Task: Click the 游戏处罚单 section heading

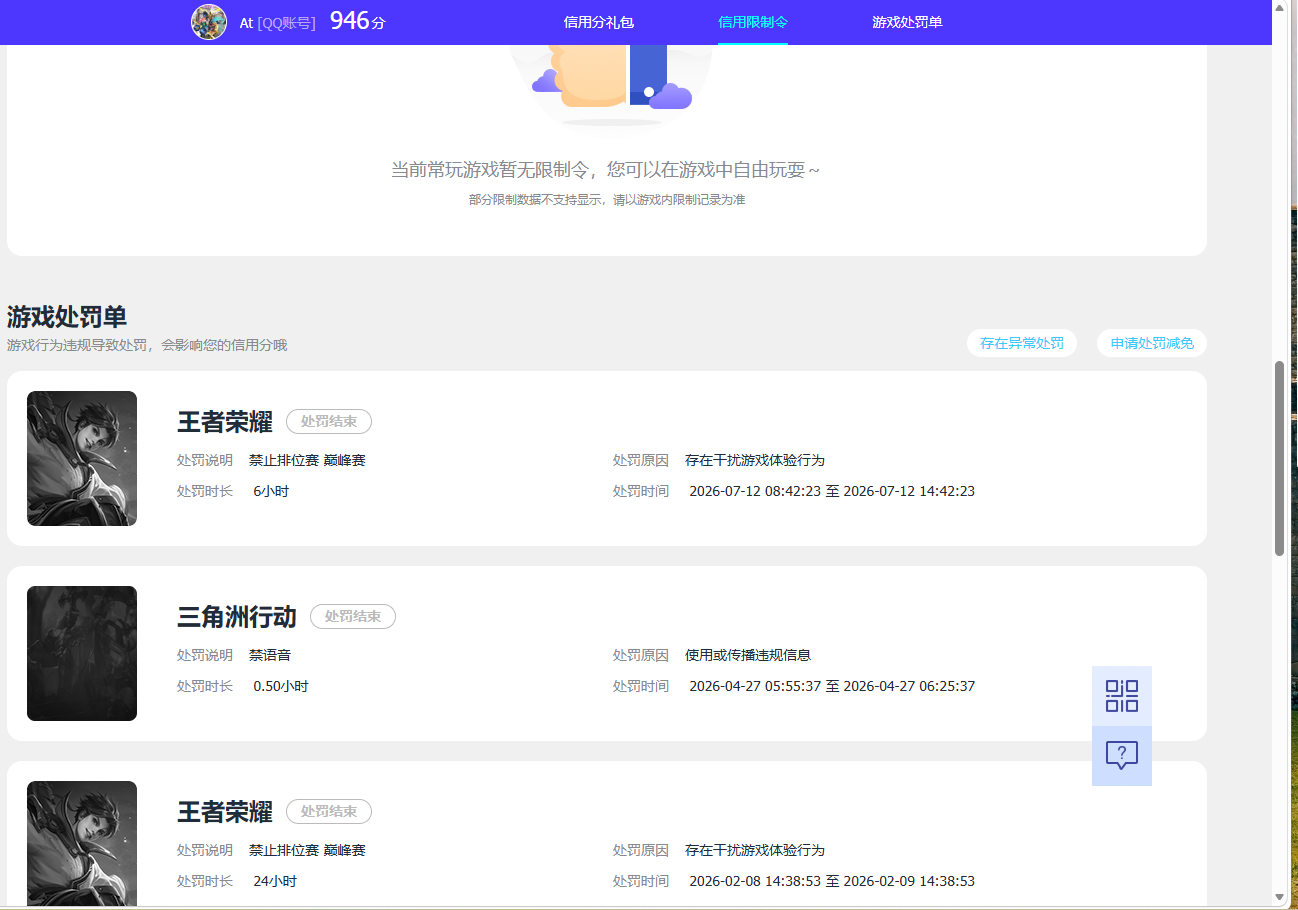Action: tap(67, 317)
